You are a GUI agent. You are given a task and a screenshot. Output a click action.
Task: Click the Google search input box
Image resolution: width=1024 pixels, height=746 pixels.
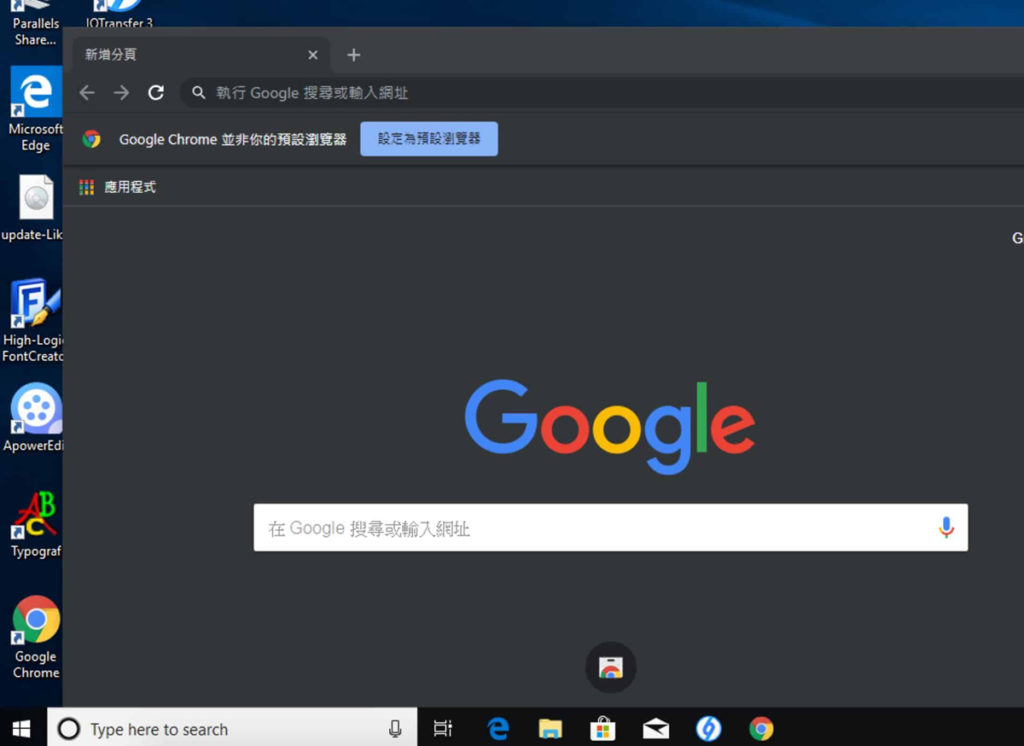pos(590,528)
